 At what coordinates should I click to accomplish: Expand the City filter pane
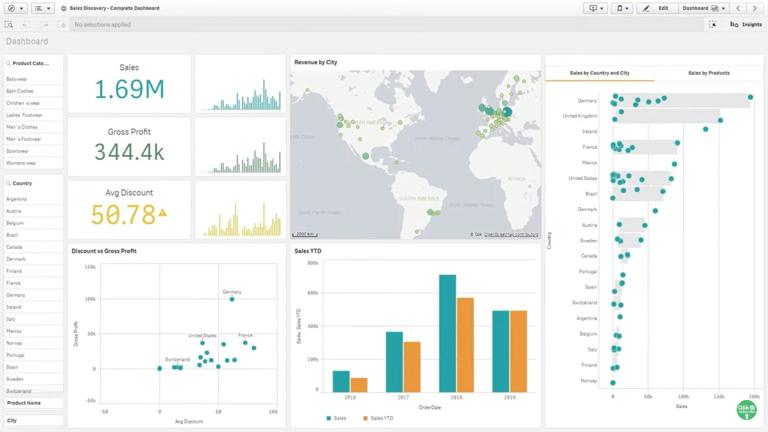(33, 420)
